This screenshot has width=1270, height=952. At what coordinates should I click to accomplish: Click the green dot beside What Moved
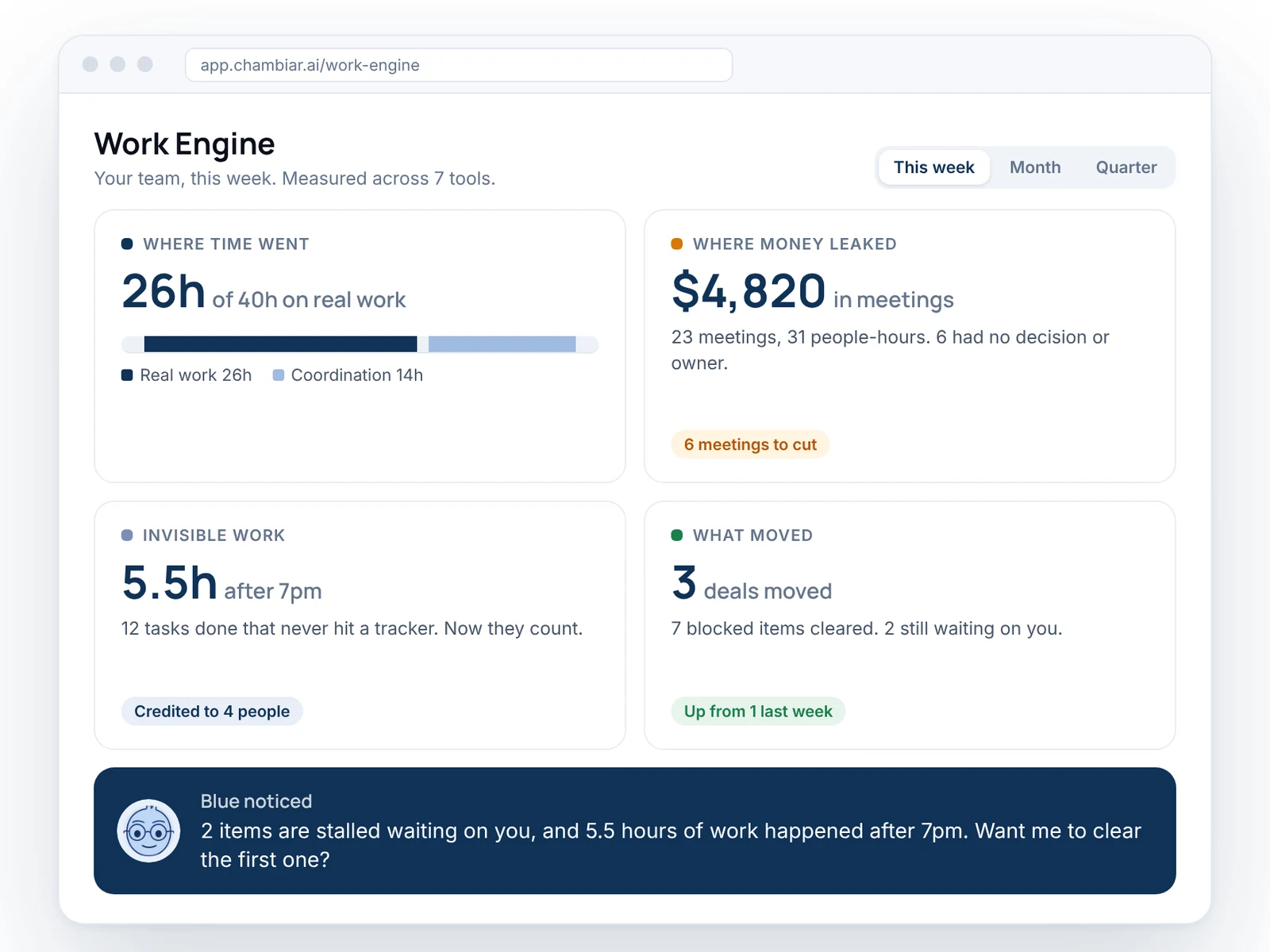(x=677, y=535)
